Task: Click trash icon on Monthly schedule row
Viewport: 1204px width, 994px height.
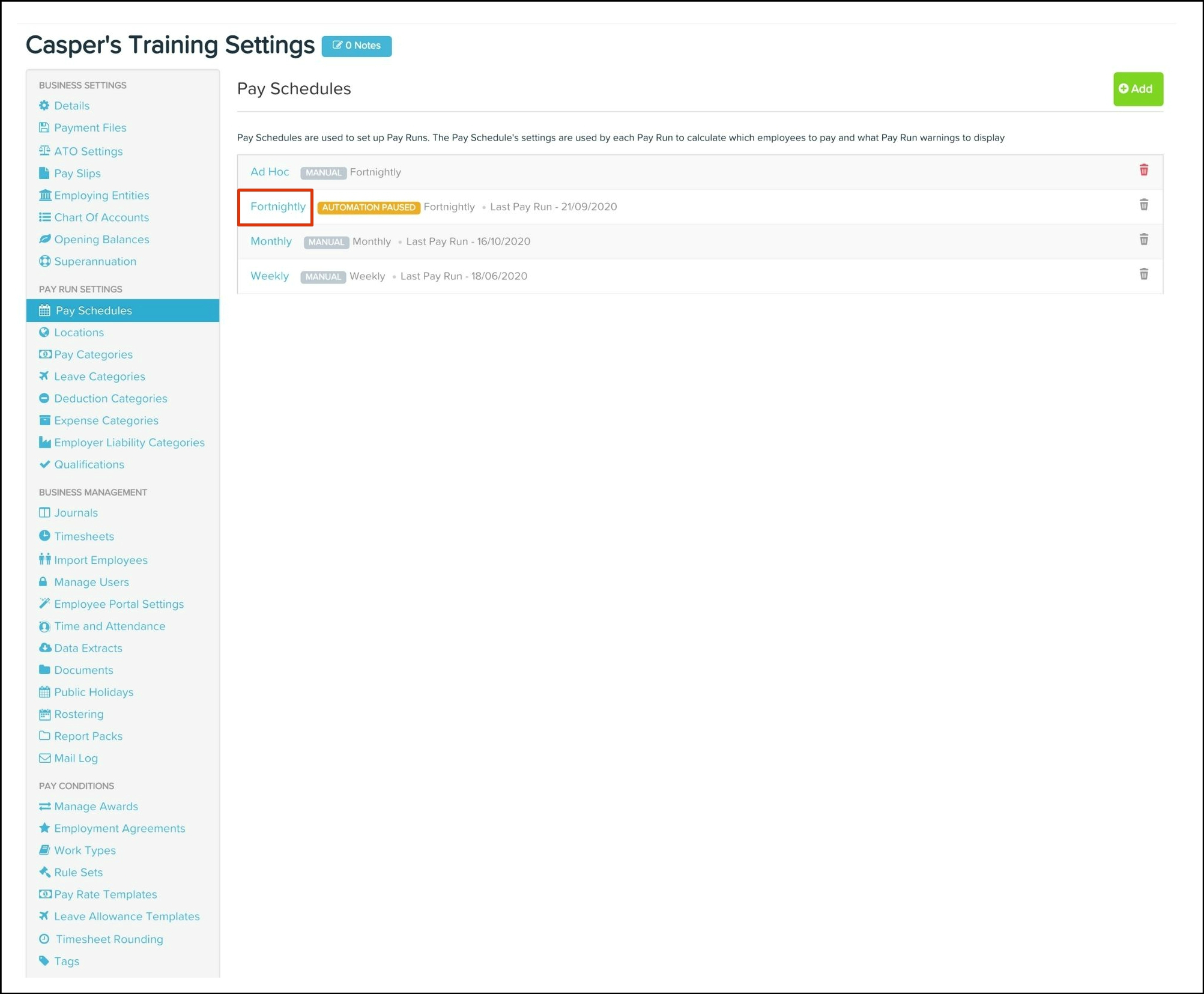Action: click(x=1143, y=240)
